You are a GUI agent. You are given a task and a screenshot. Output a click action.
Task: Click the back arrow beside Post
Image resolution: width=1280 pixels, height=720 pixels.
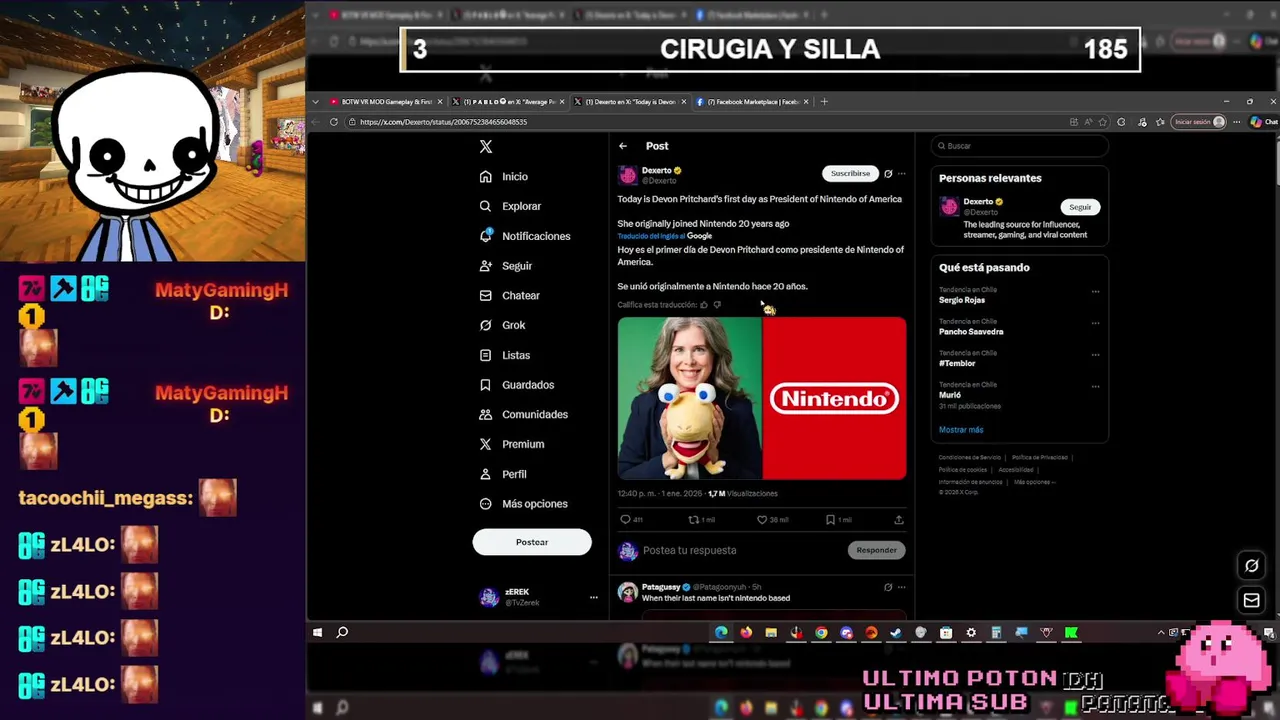coord(623,146)
